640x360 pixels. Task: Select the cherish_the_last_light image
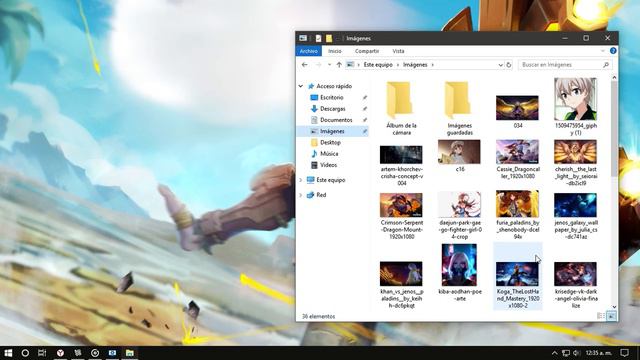pyautogui.click(x=576, y=162)
